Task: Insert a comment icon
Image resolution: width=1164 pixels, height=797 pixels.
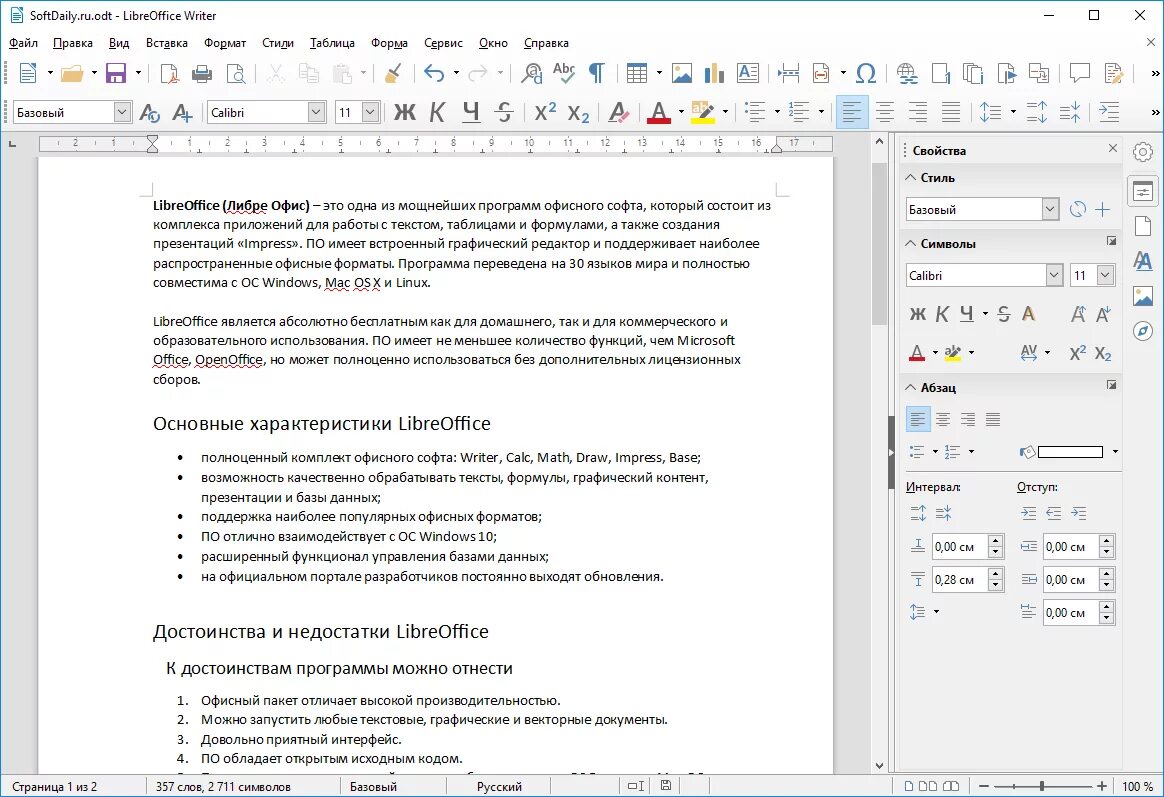Action: coord(1079,73)
